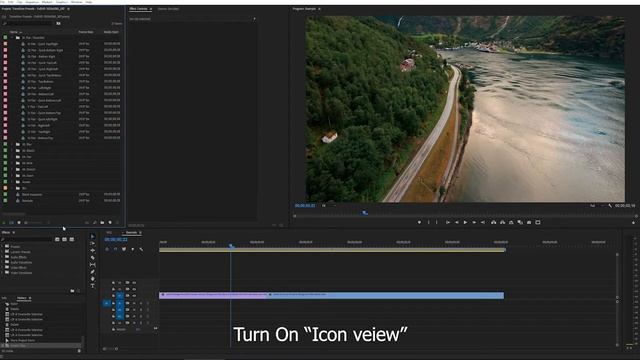Viewport: 640px width, 360px height.
Task: Toggle the lock on the V1 track
Action: (113, 296)
